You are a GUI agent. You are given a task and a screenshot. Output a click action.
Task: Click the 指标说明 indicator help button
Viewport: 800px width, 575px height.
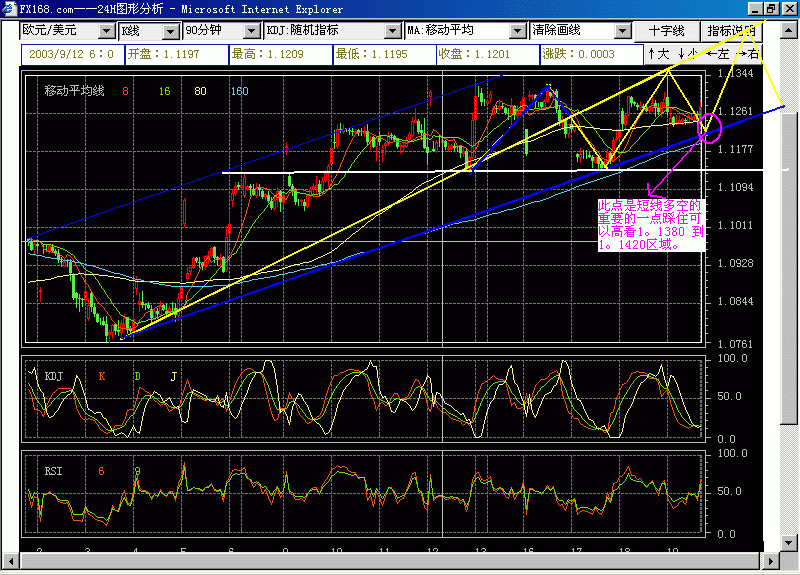(731, 31)
